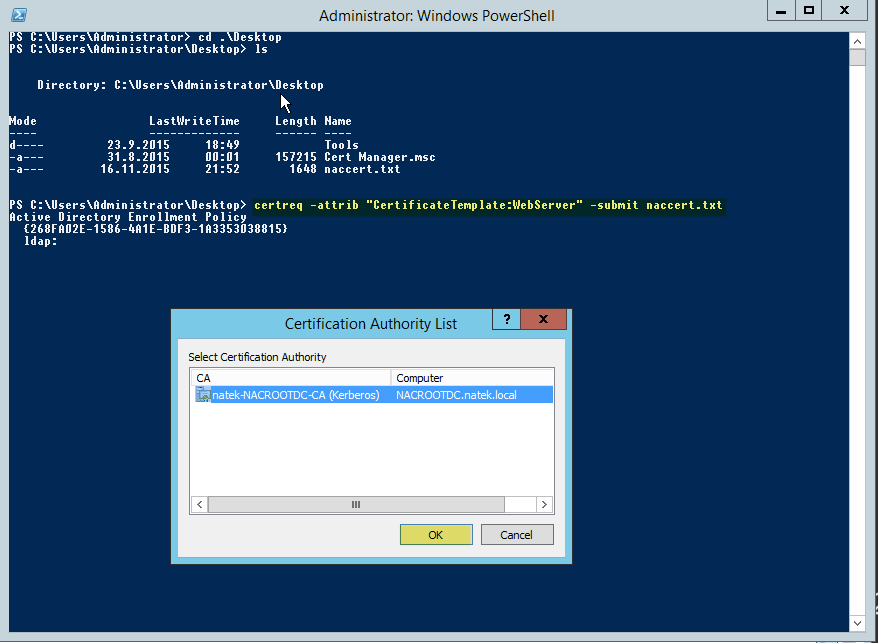This screenshot has width=878, height=643.
Task: Click the naccert.txt file name in listing
Action: [362, 169]
